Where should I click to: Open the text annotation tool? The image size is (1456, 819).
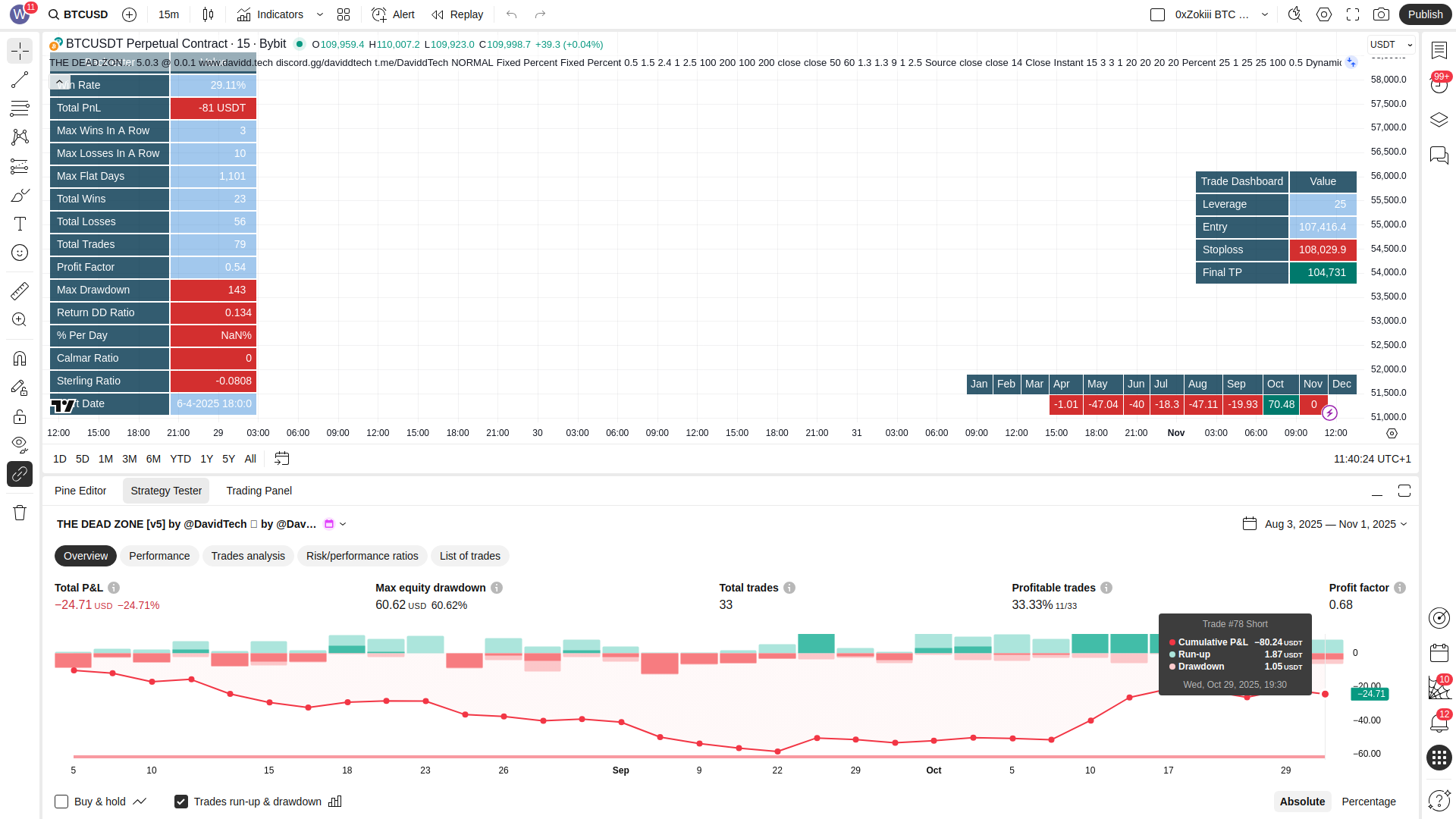click(x=20, y=224)
